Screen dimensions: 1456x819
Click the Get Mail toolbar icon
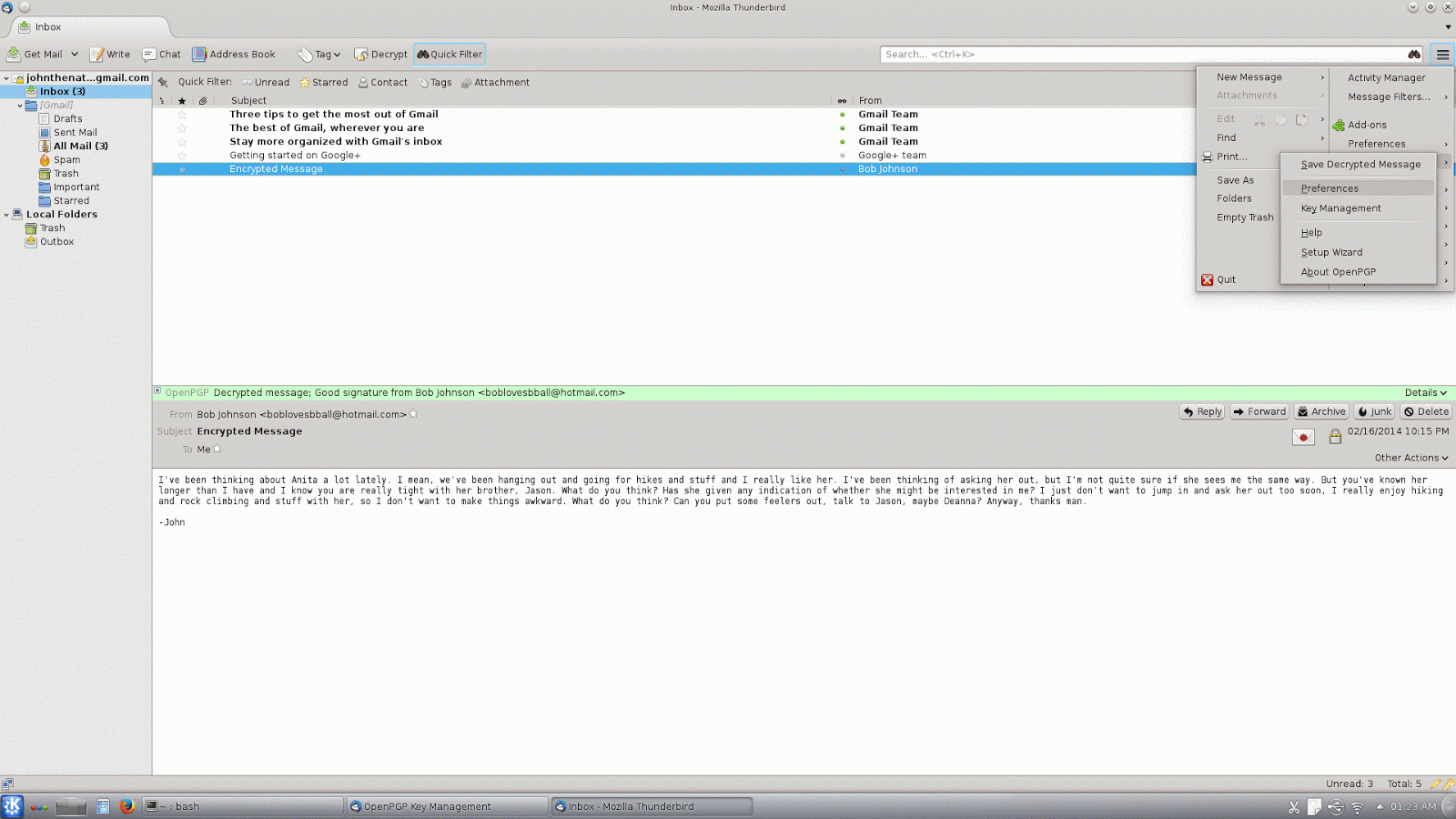[14, 55]
